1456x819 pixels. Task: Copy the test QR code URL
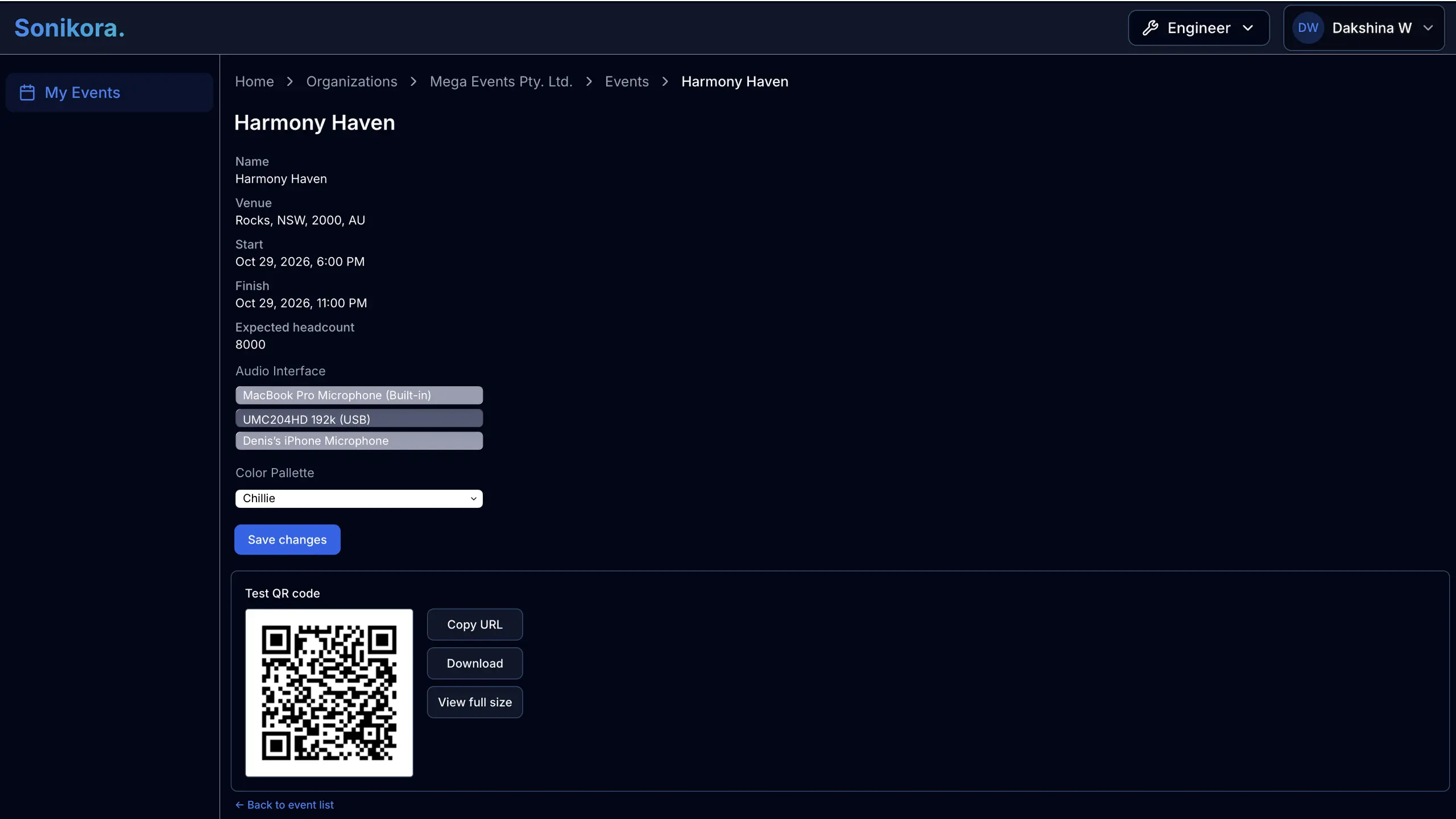[474, 624]
